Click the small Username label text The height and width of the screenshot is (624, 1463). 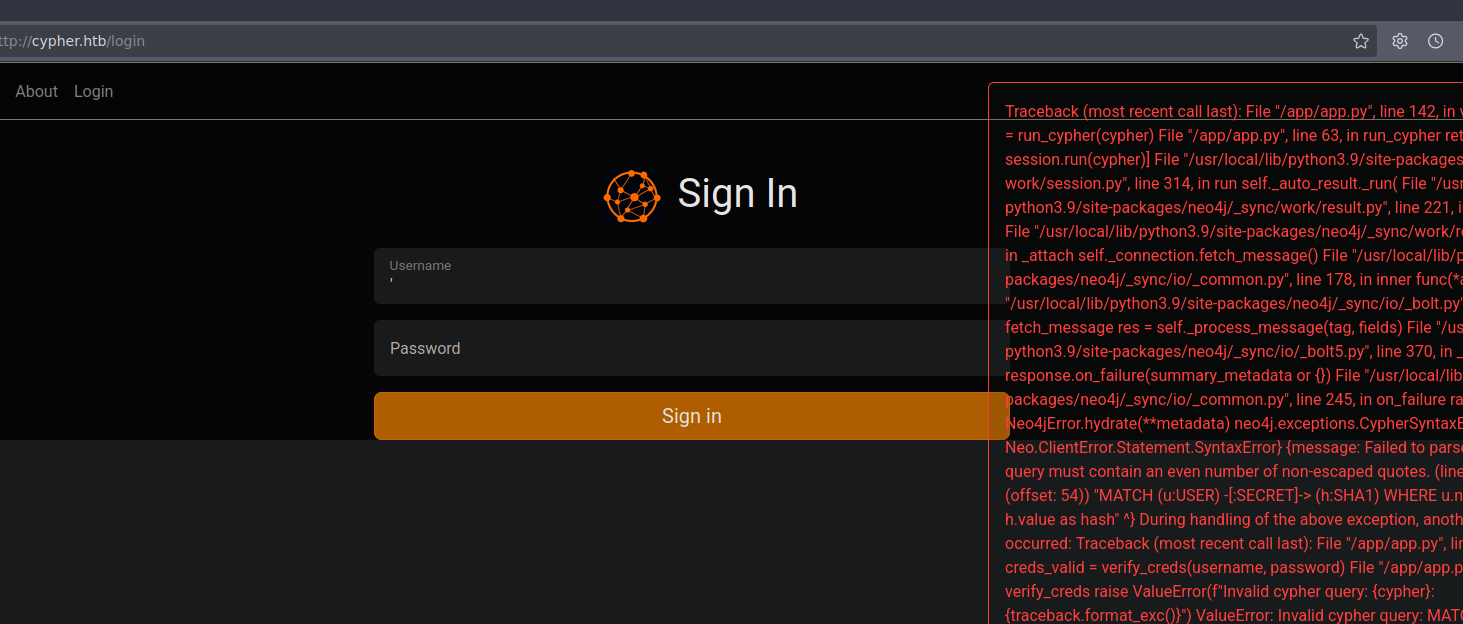coord(420,266)
